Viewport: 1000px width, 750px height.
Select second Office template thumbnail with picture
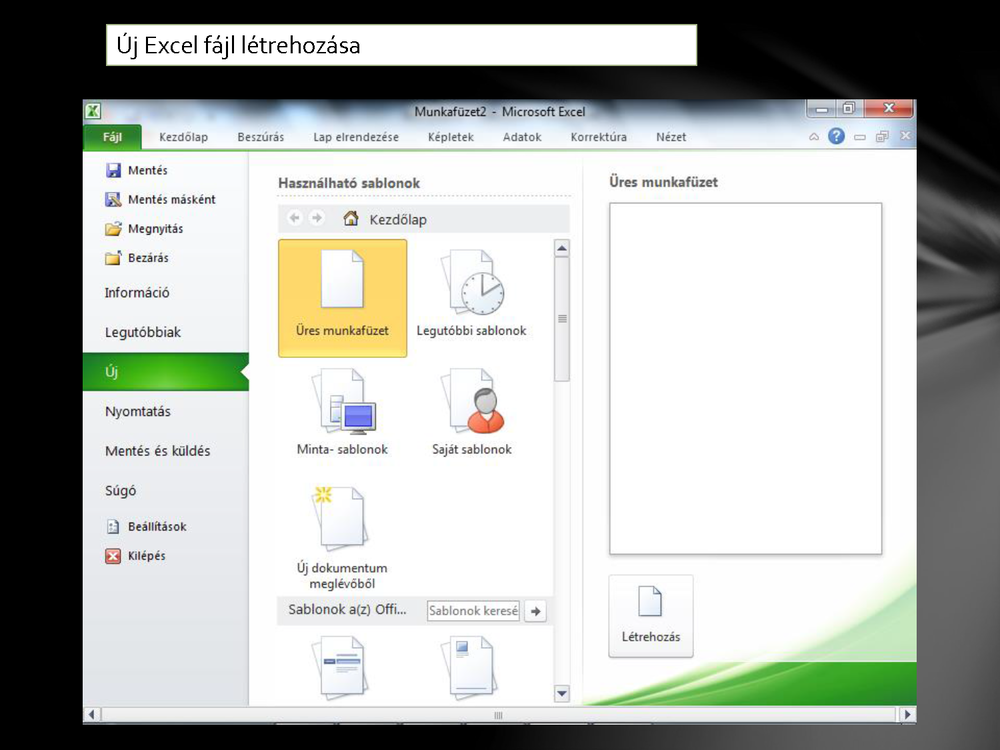click(x=470, y=666)
